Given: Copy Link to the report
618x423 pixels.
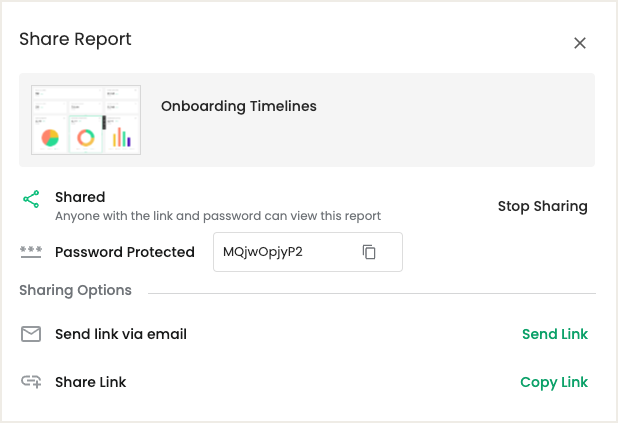Looking at the screenshot, I should point(554,382).
